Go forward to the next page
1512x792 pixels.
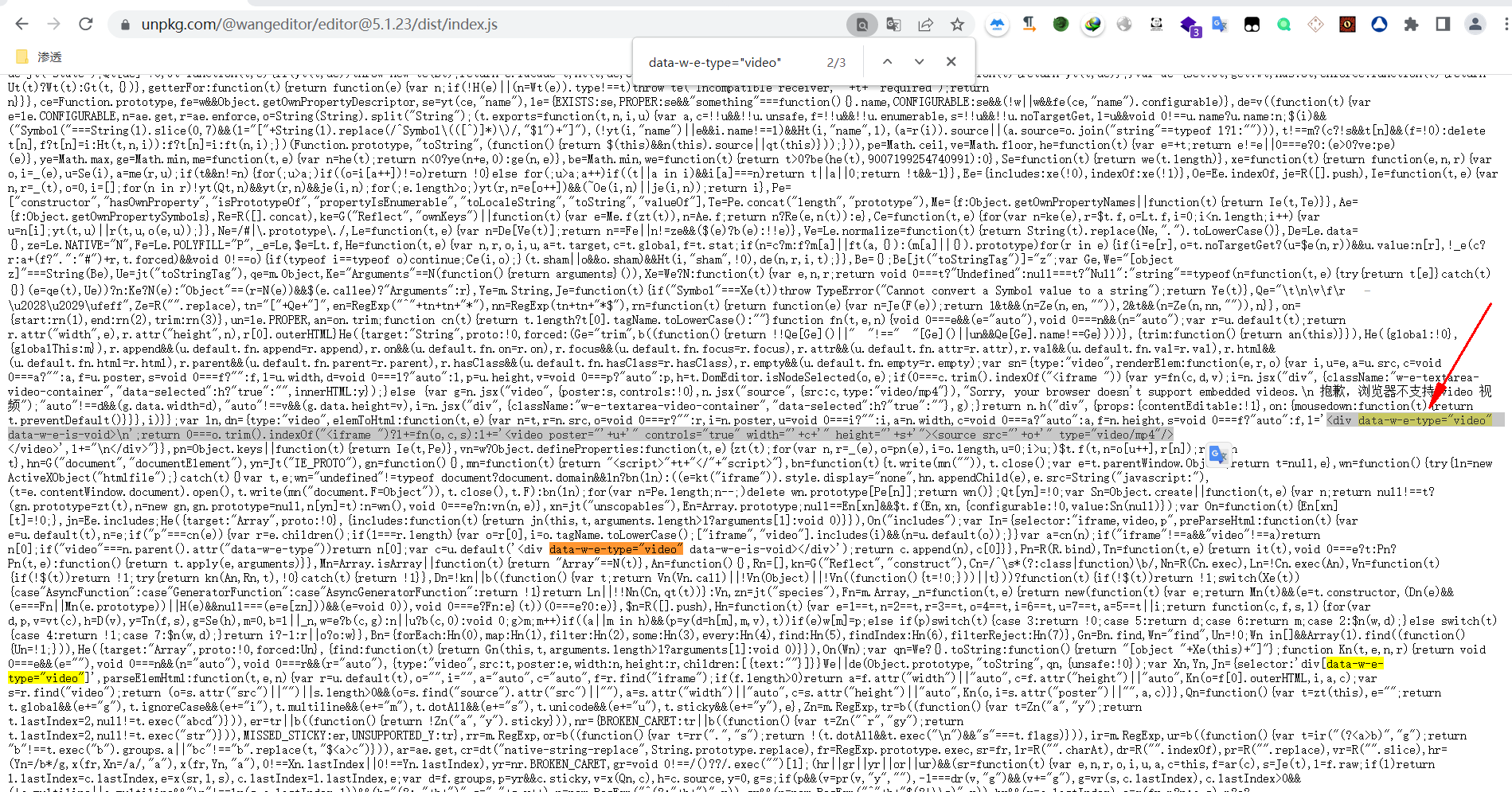pos(54,24)
